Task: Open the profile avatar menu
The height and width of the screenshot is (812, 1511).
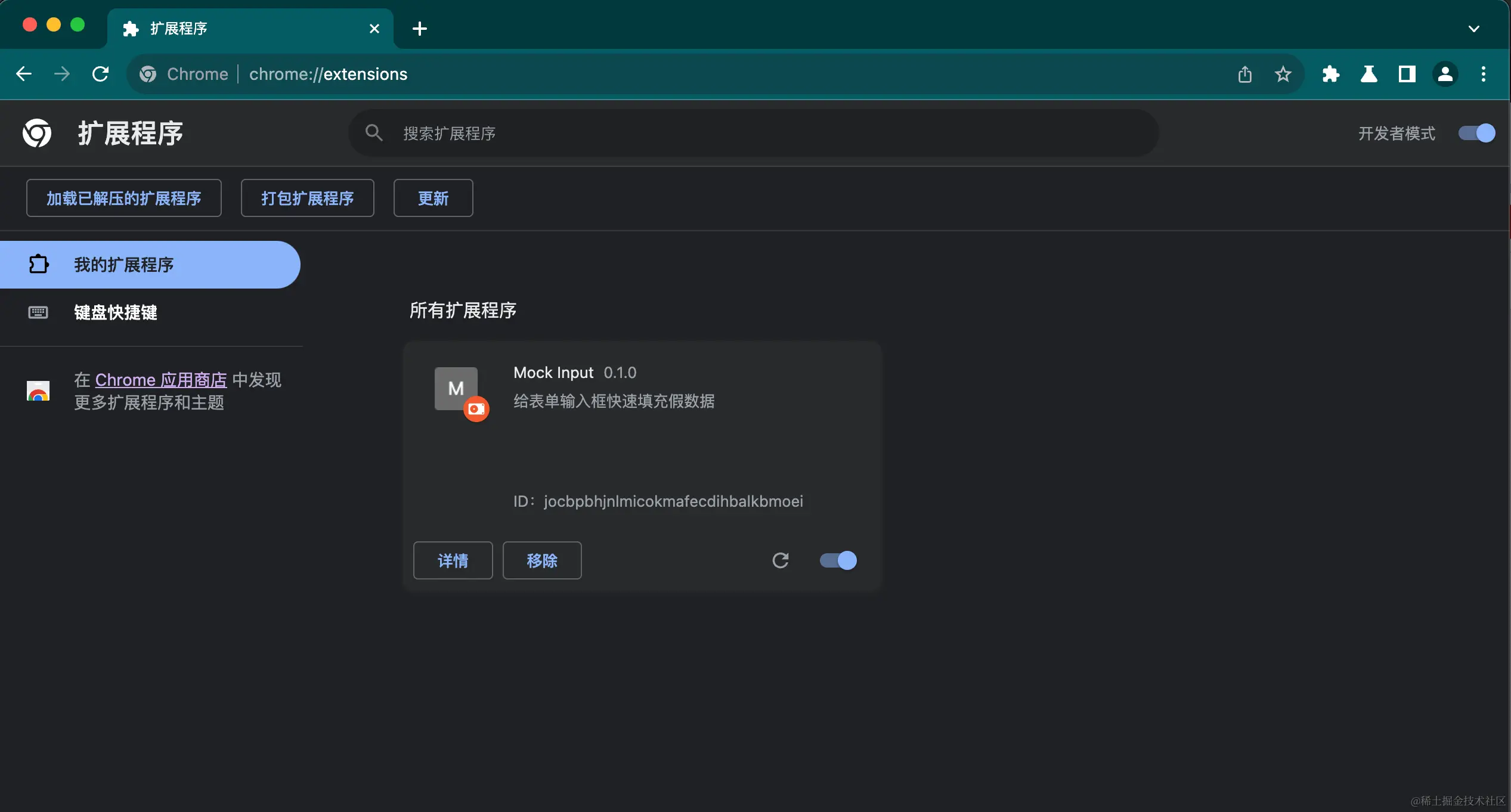Action: tap(1445, 74)
